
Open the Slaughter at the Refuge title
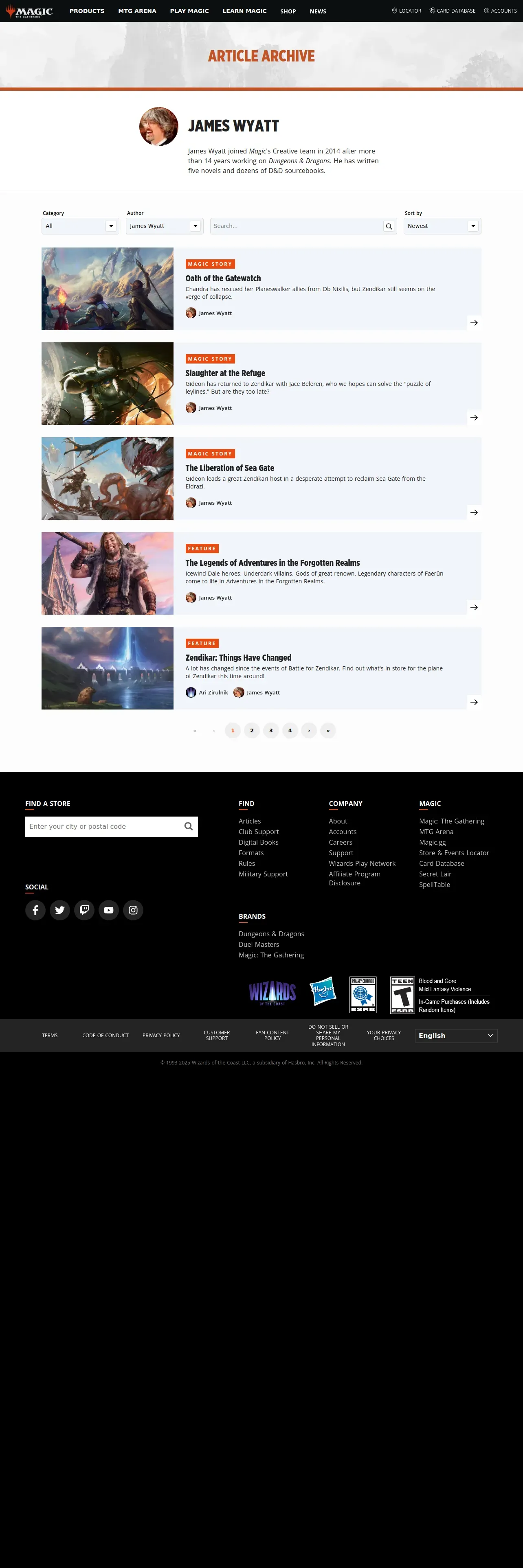tap(225, 373)
